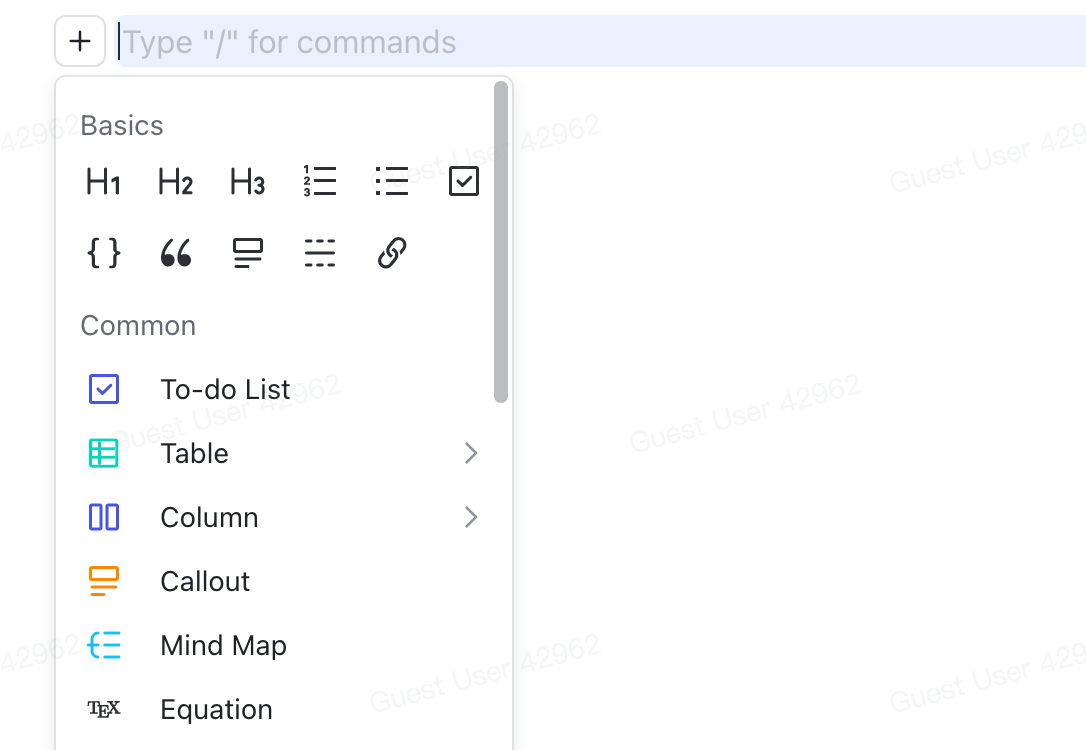Expand the Column submenu arrow
The image size is (1086, 750).
coord(471,518)
